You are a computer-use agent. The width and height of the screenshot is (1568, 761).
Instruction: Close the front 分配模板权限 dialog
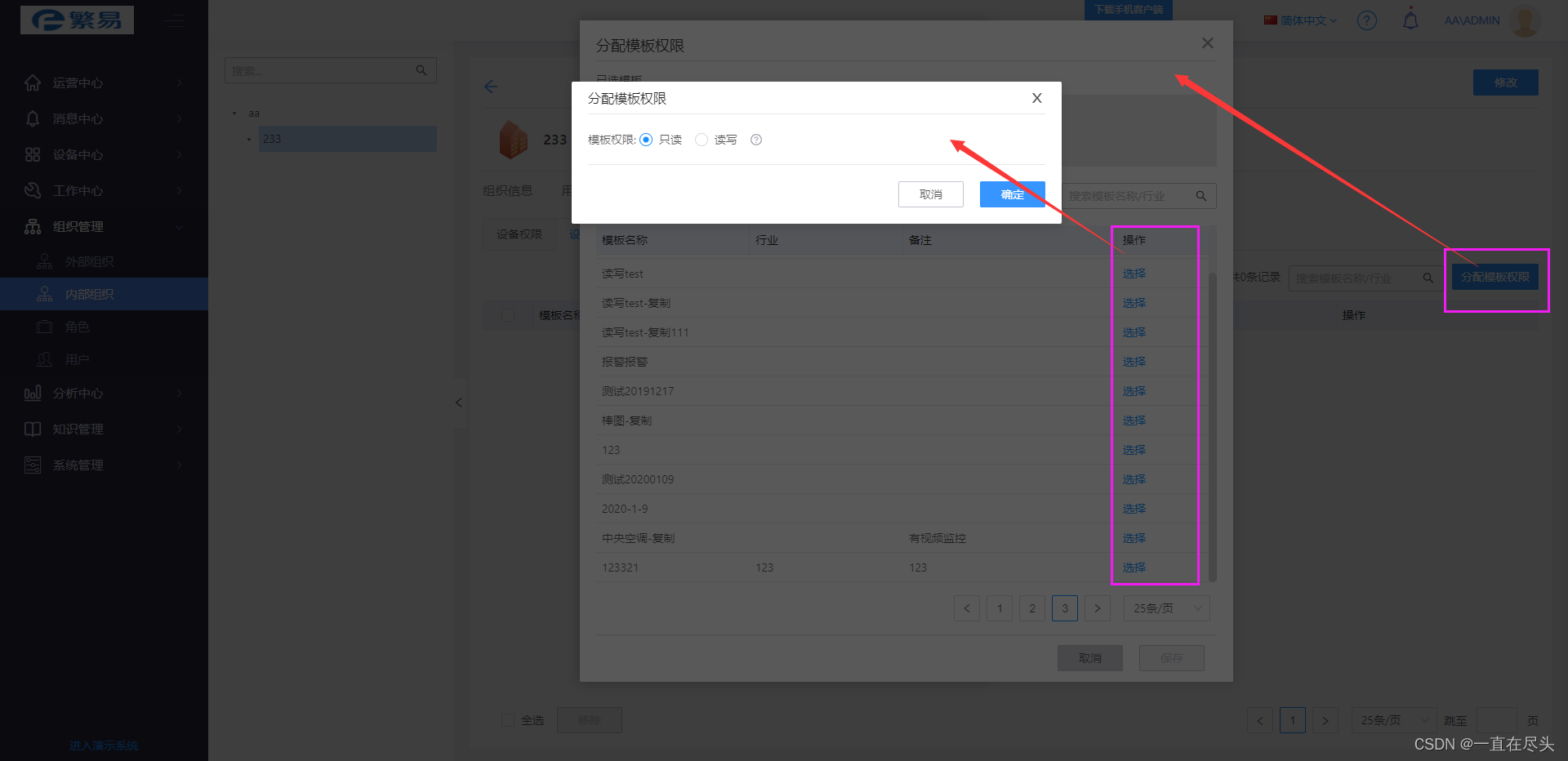tap(1036, 98)
